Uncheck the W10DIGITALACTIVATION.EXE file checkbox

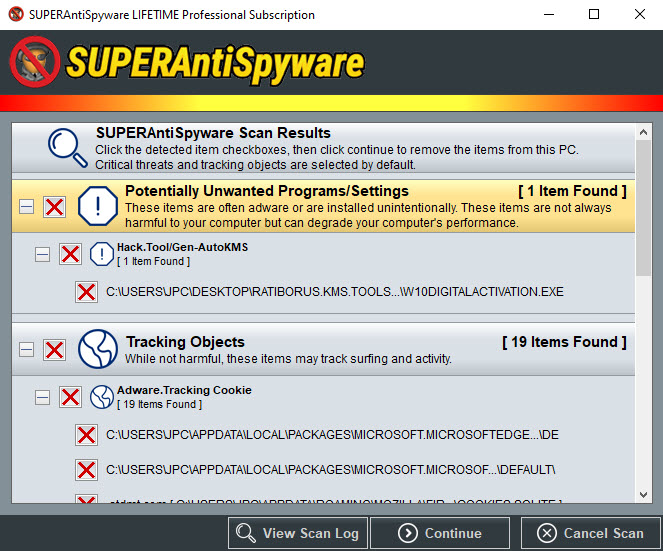coord(86,292)
